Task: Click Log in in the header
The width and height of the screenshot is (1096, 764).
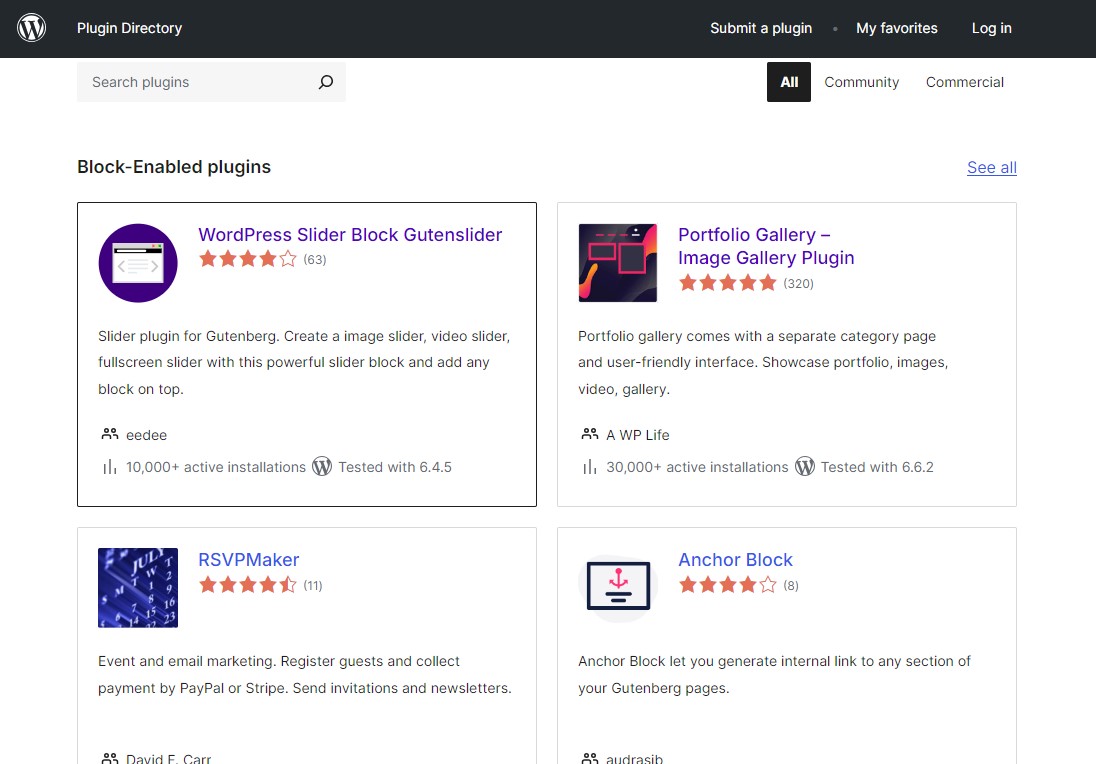Action: (991, 28)
